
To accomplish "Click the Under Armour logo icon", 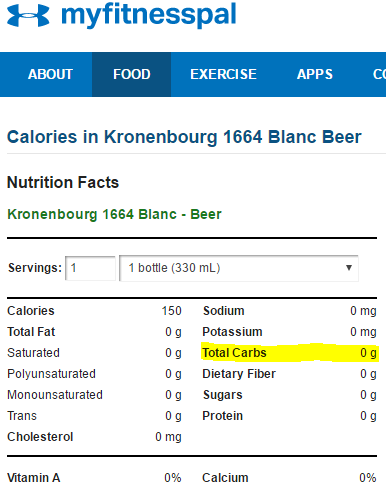I will coord(28,15).
